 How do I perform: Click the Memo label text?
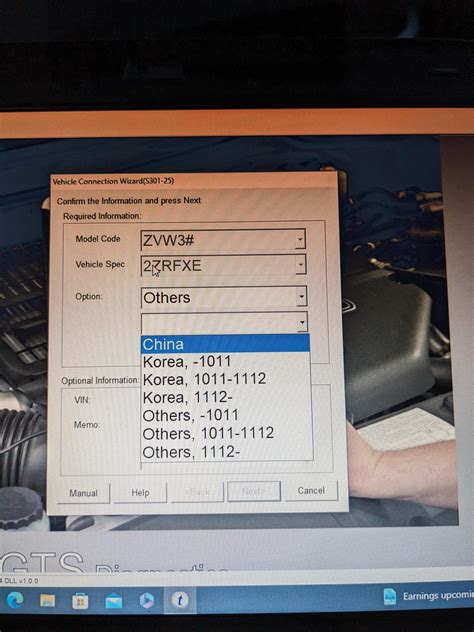click(x=87, y=424)
